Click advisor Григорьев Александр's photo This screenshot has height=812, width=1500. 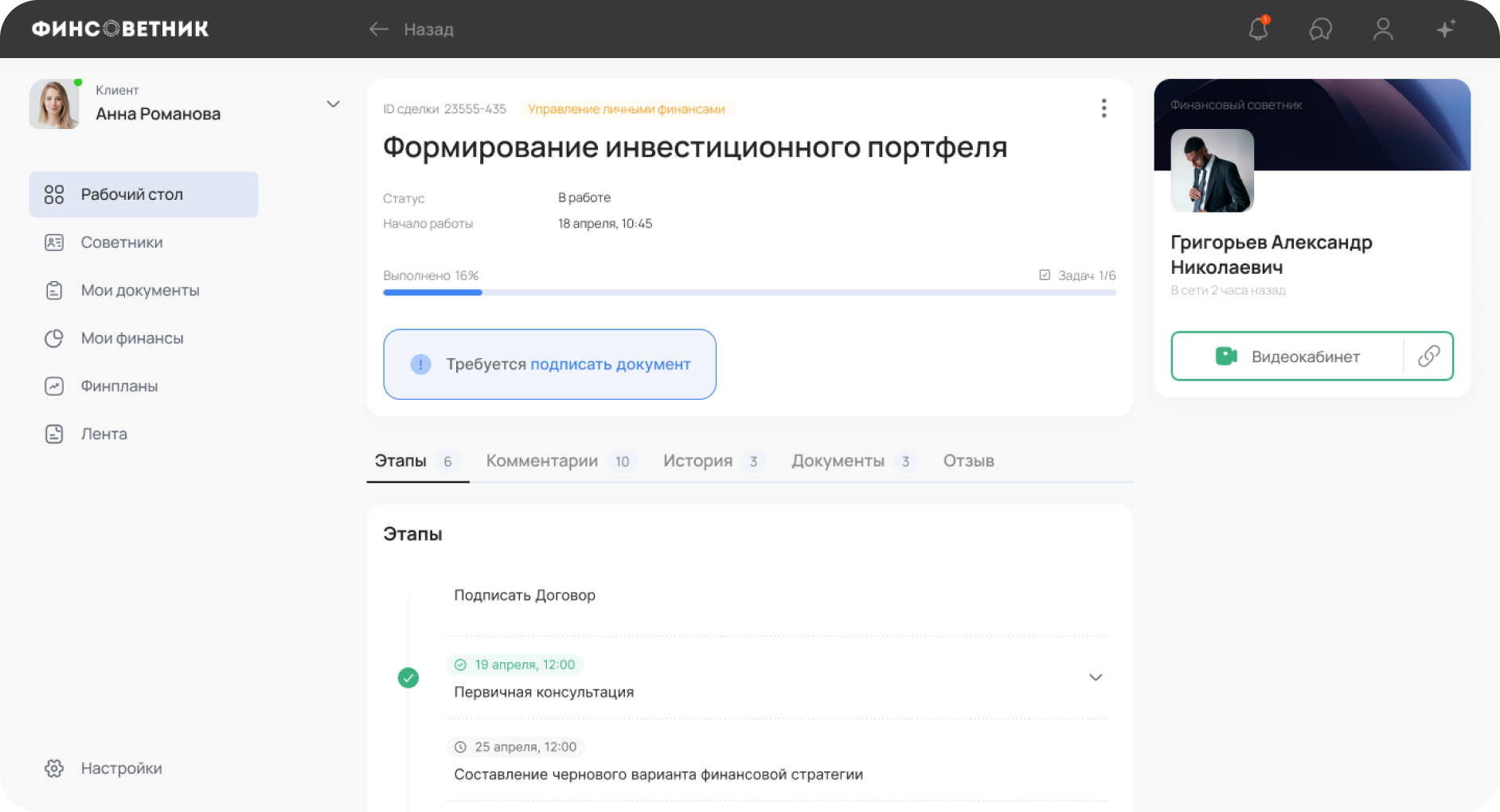1211,171
